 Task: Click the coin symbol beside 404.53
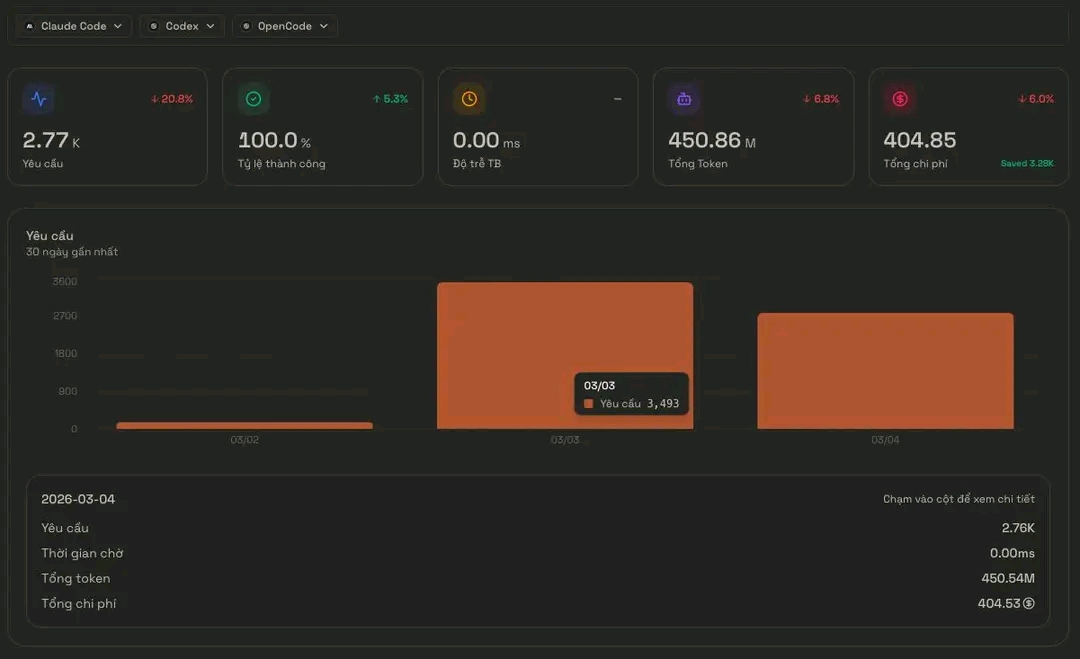point(1029,603)
